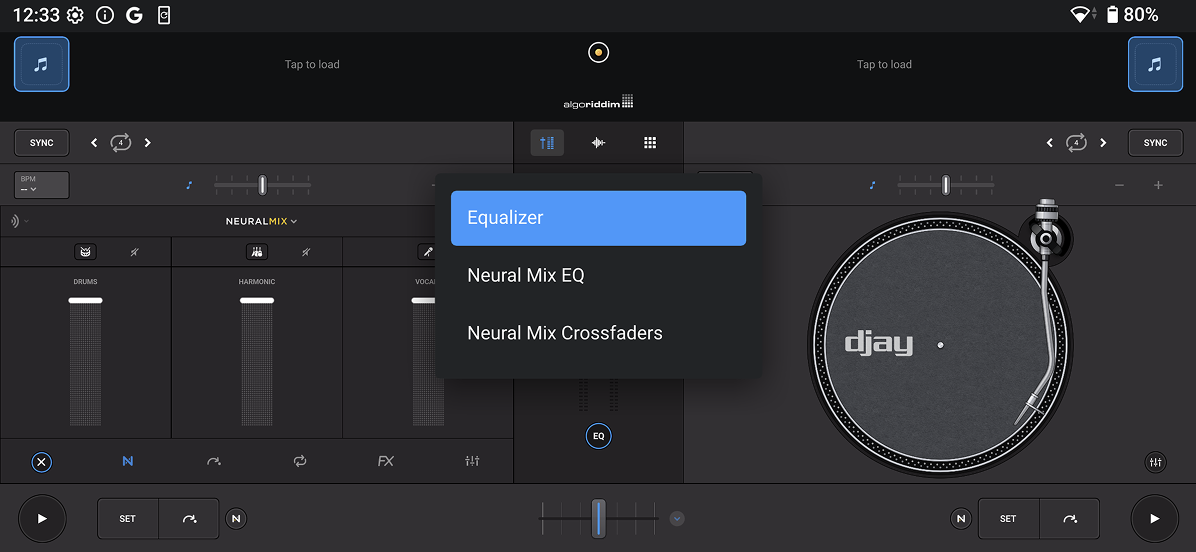Jump to cue on left deck
Viewport: 1196px width, 552px height.
[x=189, y=518]
